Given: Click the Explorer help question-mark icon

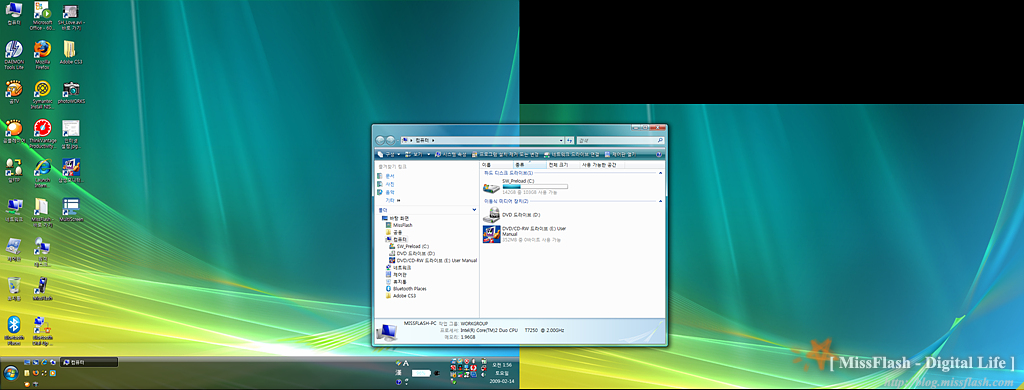Looking at the screenshot, I should [x=660, y=154].
